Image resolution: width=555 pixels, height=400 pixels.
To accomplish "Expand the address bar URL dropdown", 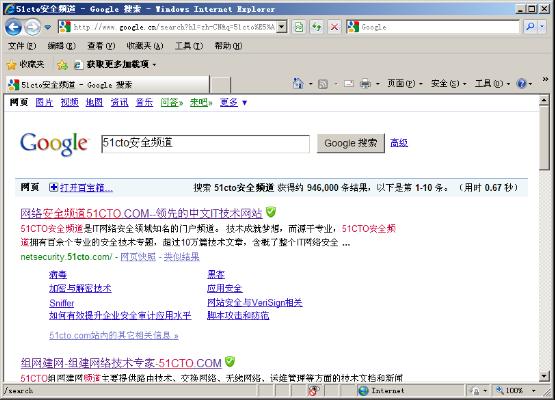I will pyautogui.click(x=282, y=27).
